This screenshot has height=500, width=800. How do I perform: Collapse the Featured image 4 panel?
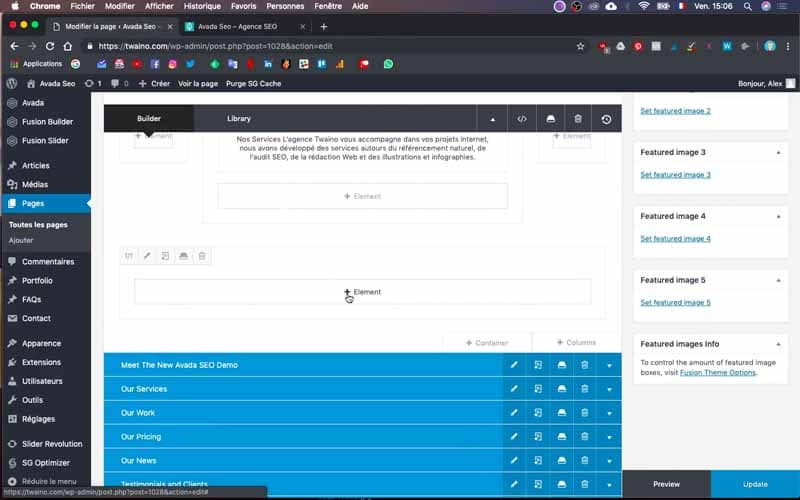[778, 216]
